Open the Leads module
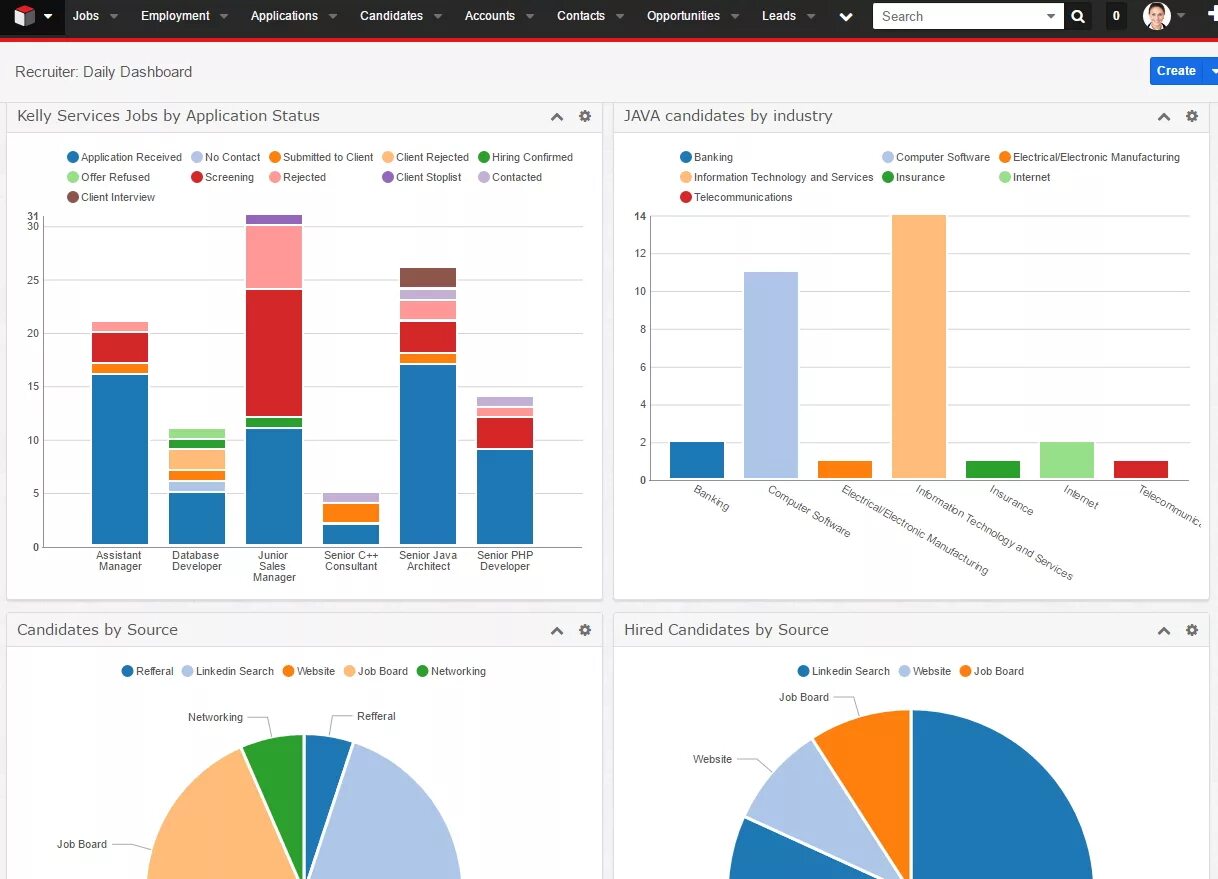Image resolution: width=1218 pixels, height=879 pixels. 779,16
